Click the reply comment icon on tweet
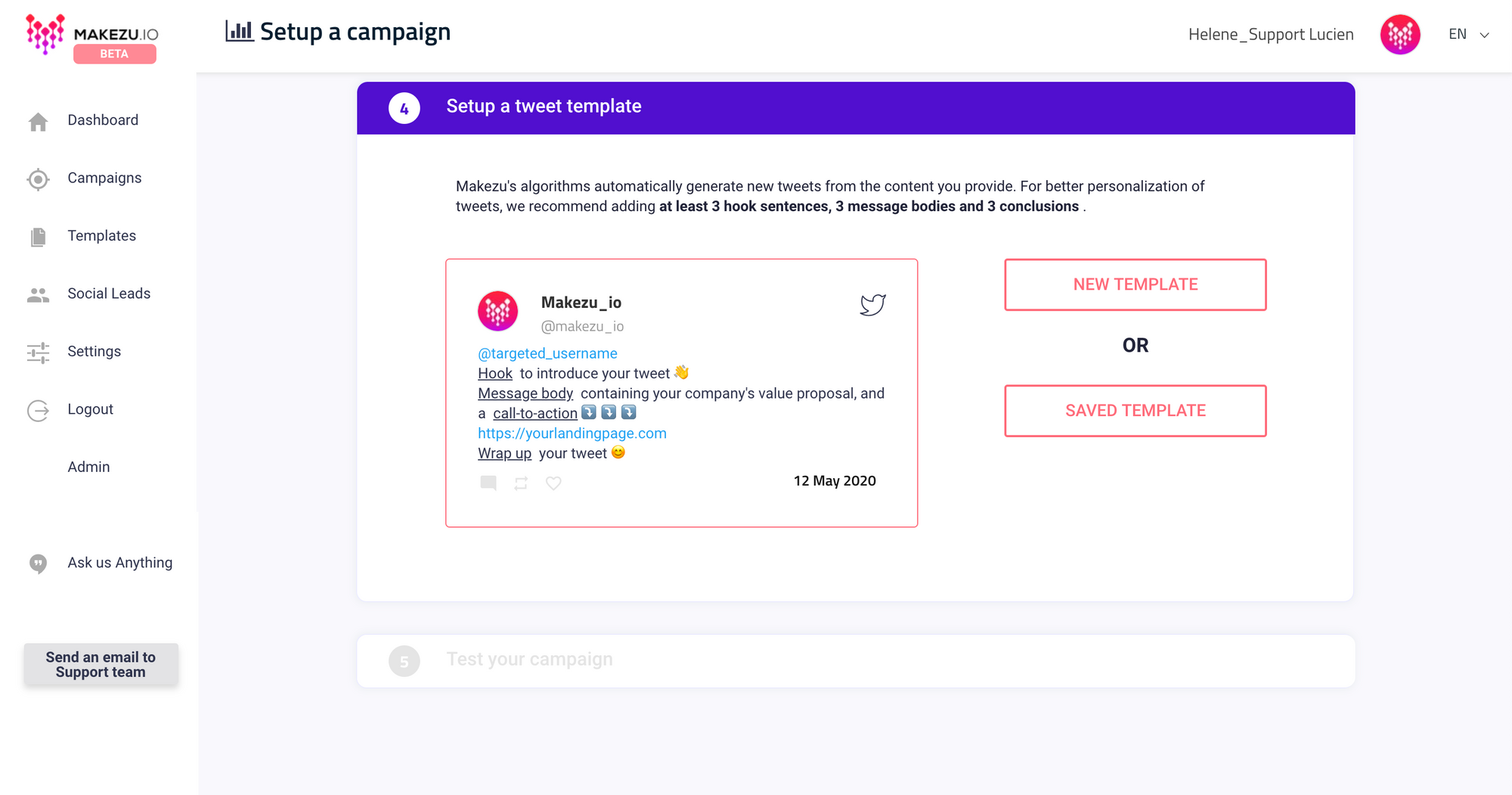Screen dimensions: 1512x795 [x=488, y=483]
